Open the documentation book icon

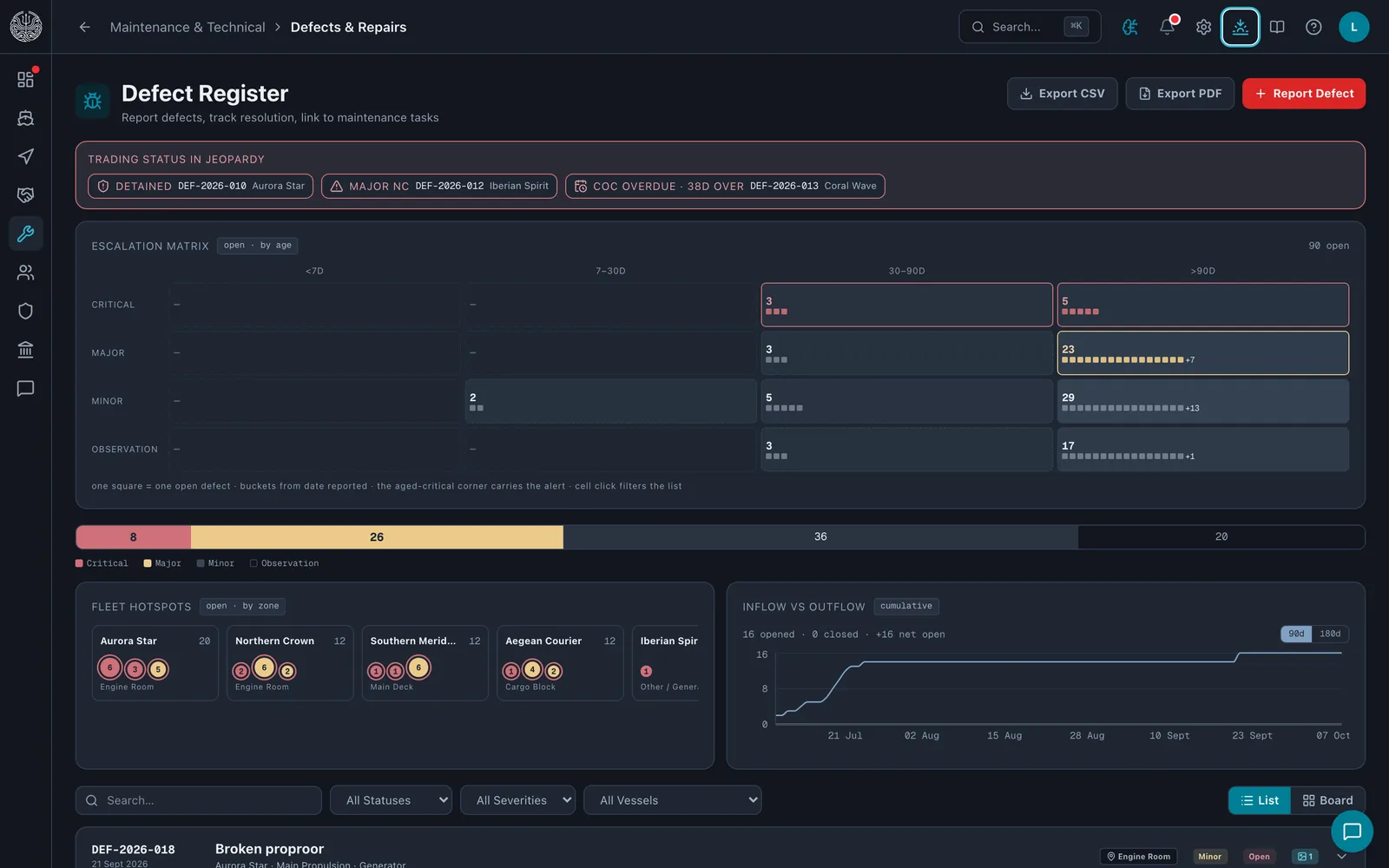1277,27
